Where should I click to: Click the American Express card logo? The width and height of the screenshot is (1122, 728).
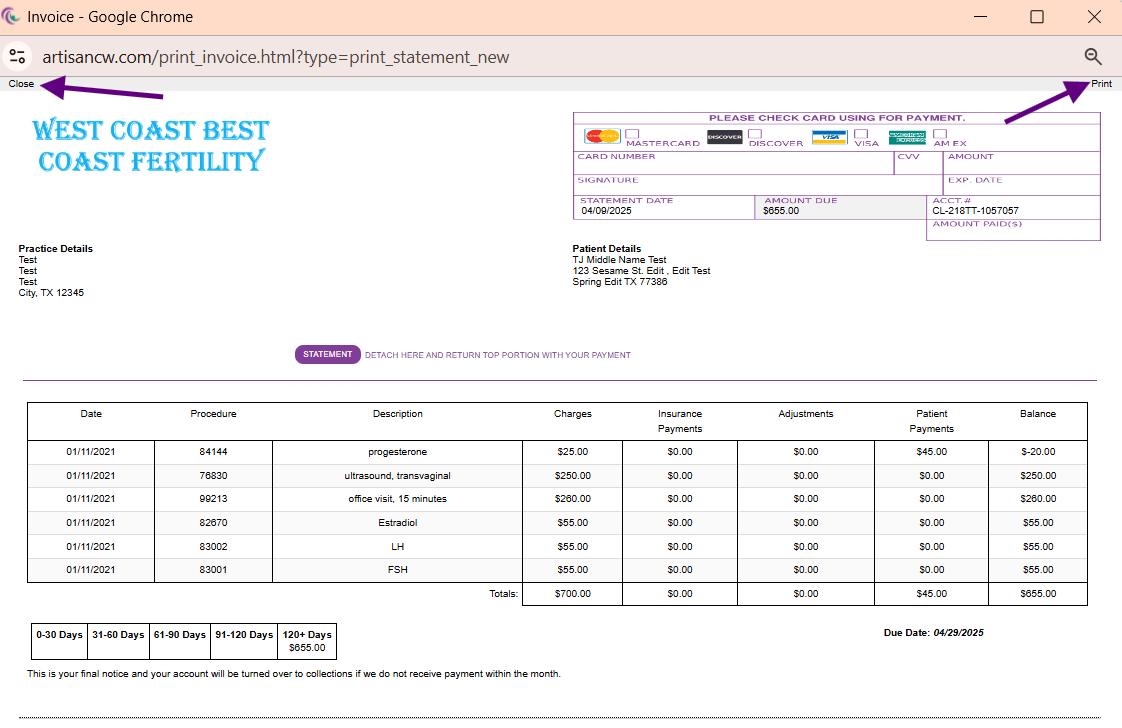click(906, 137)
